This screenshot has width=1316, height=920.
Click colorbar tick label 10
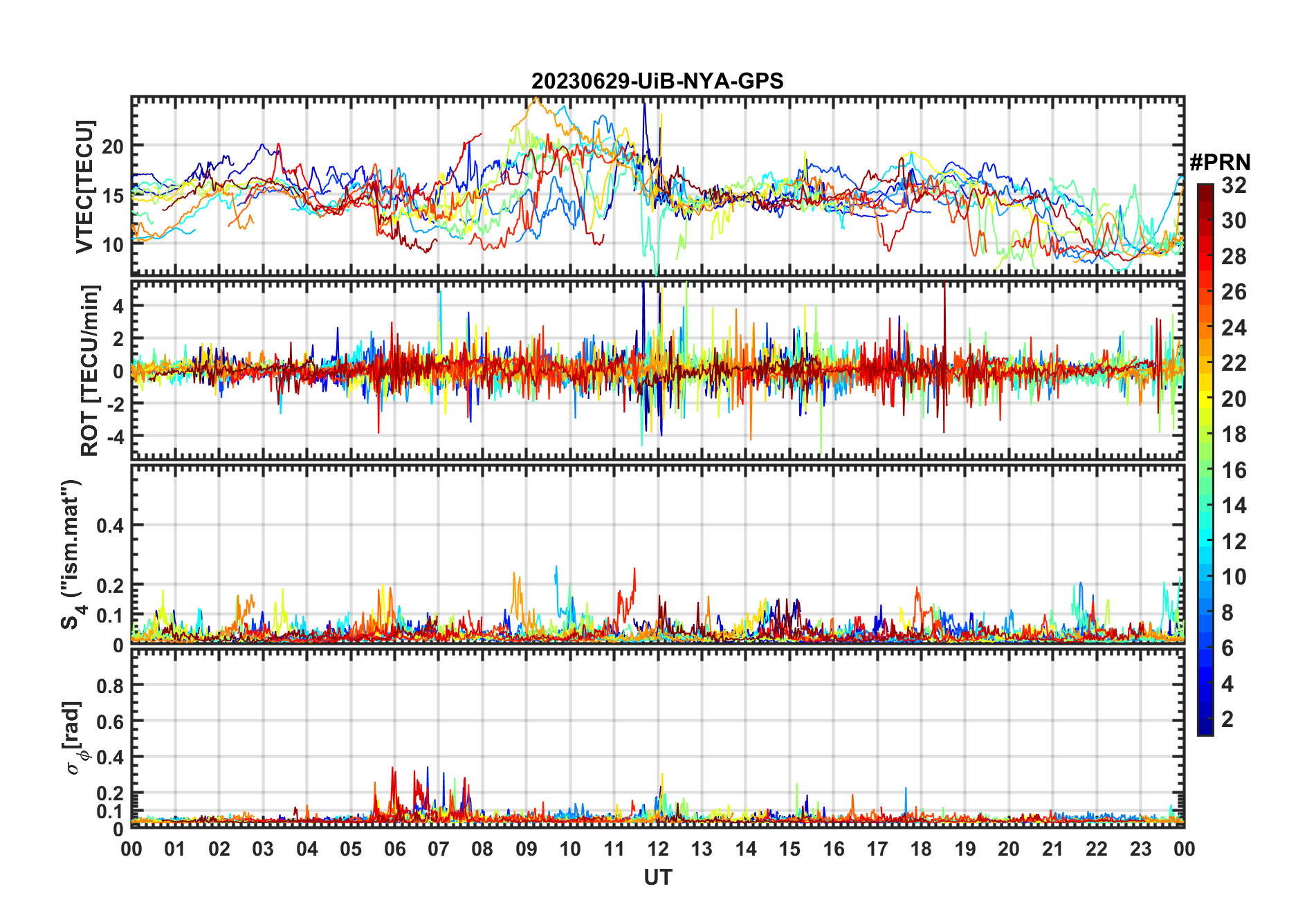[1234, 577]
